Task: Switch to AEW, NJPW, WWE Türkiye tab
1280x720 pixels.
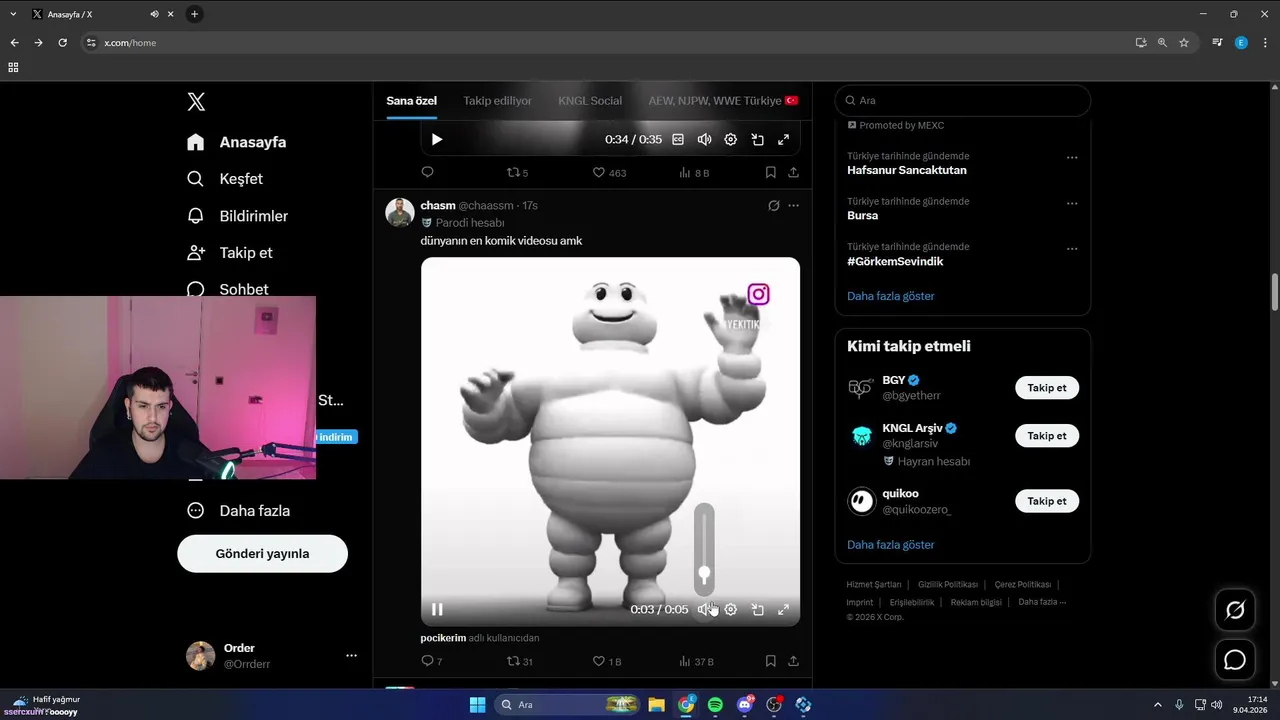Action: [724, 101]
